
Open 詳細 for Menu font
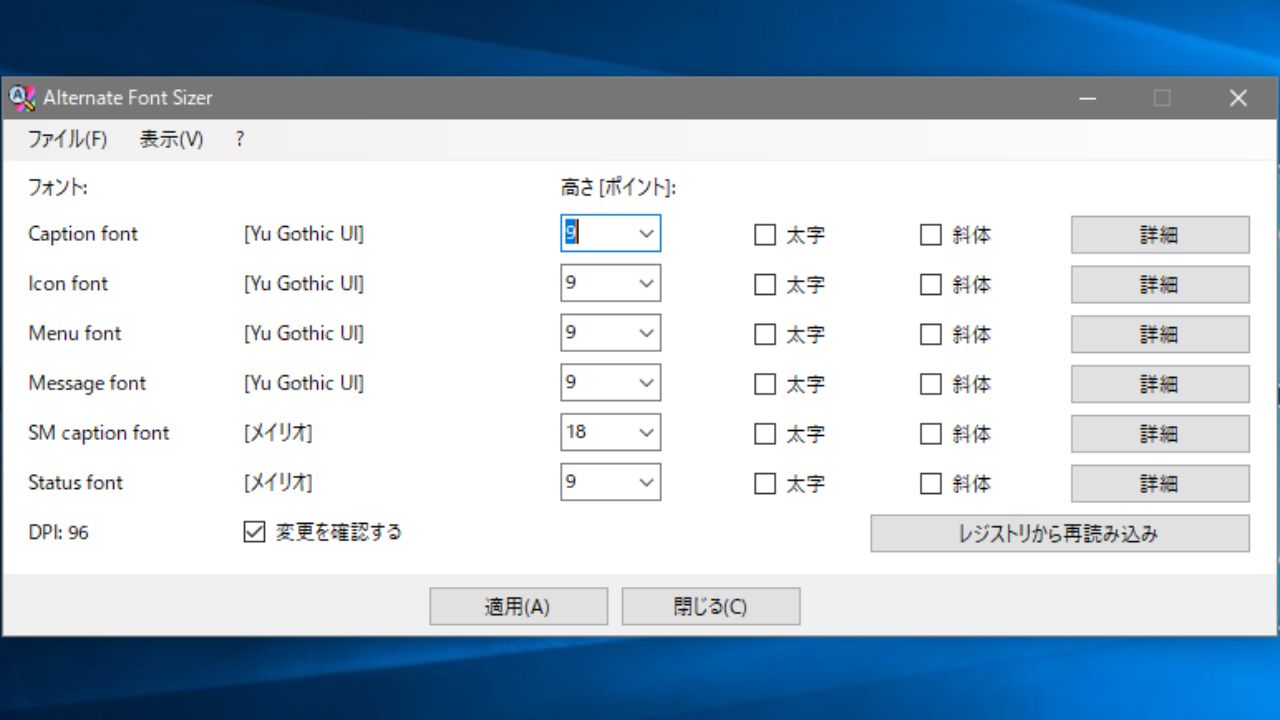(x=1160, y=334)
